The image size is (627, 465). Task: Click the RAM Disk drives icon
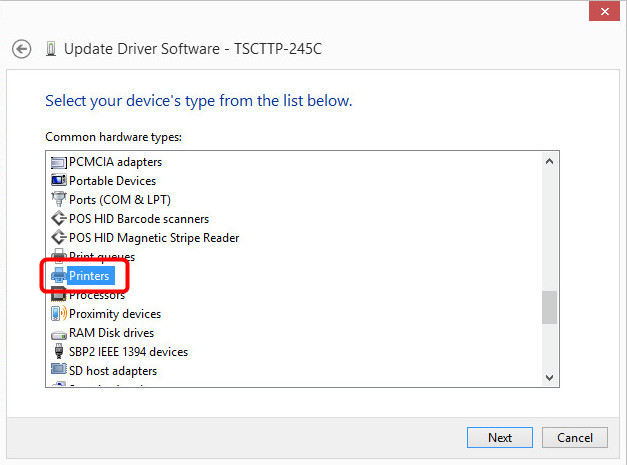click(58, 333)
